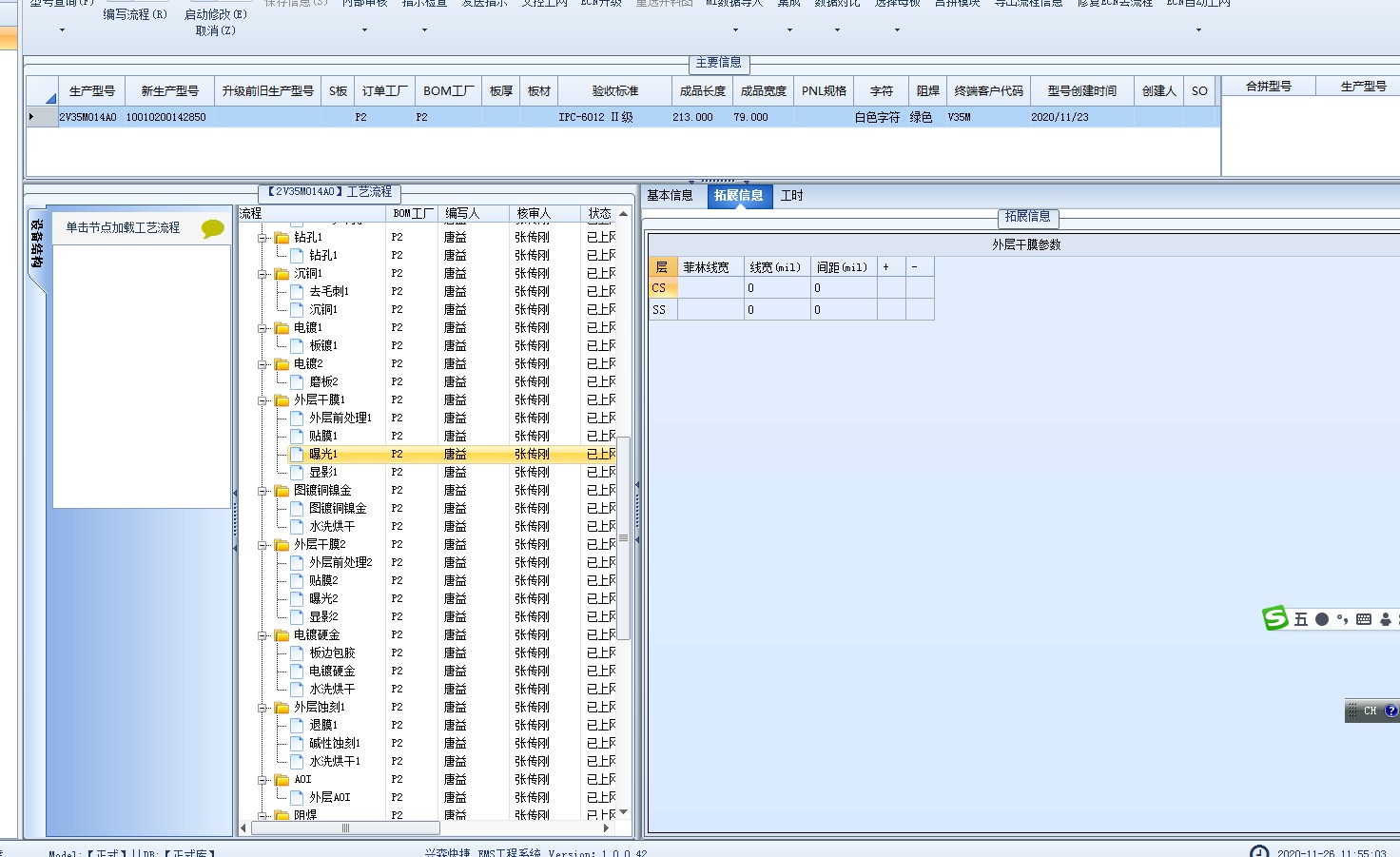The height and width of the screenshot is (857, 1400).
Task: Click the 10010200142850 cell
Action: pos(168,117)
